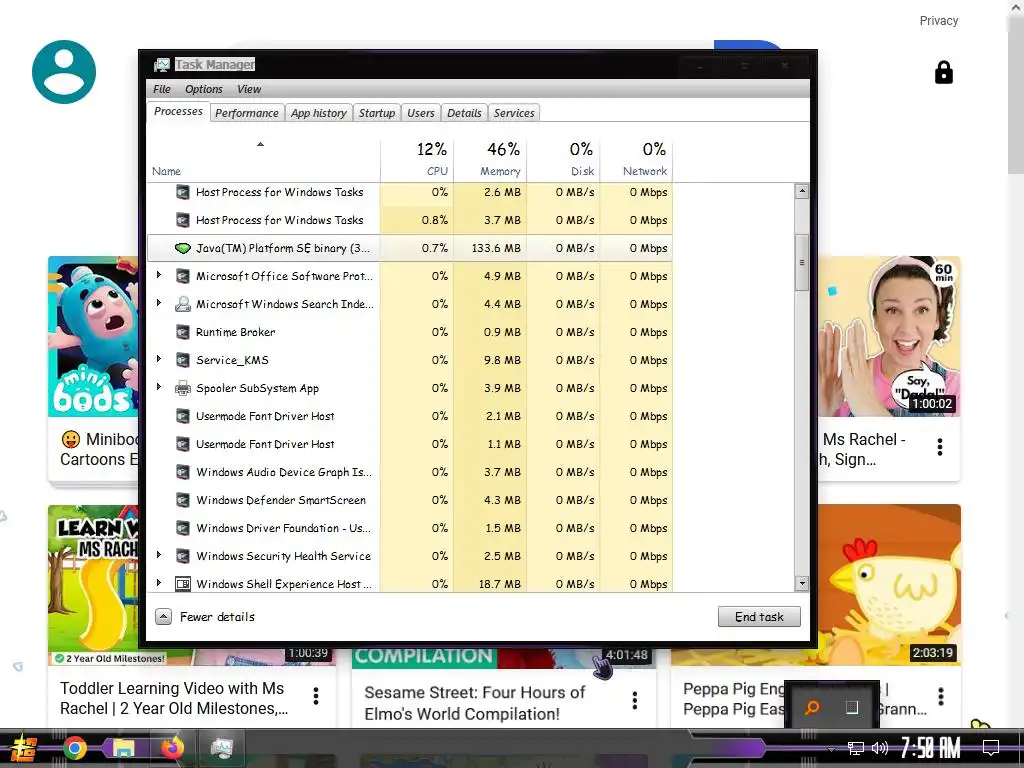Collapse view with Fewer details arrow
1024x768 pixels.
[x=163, y=616]
